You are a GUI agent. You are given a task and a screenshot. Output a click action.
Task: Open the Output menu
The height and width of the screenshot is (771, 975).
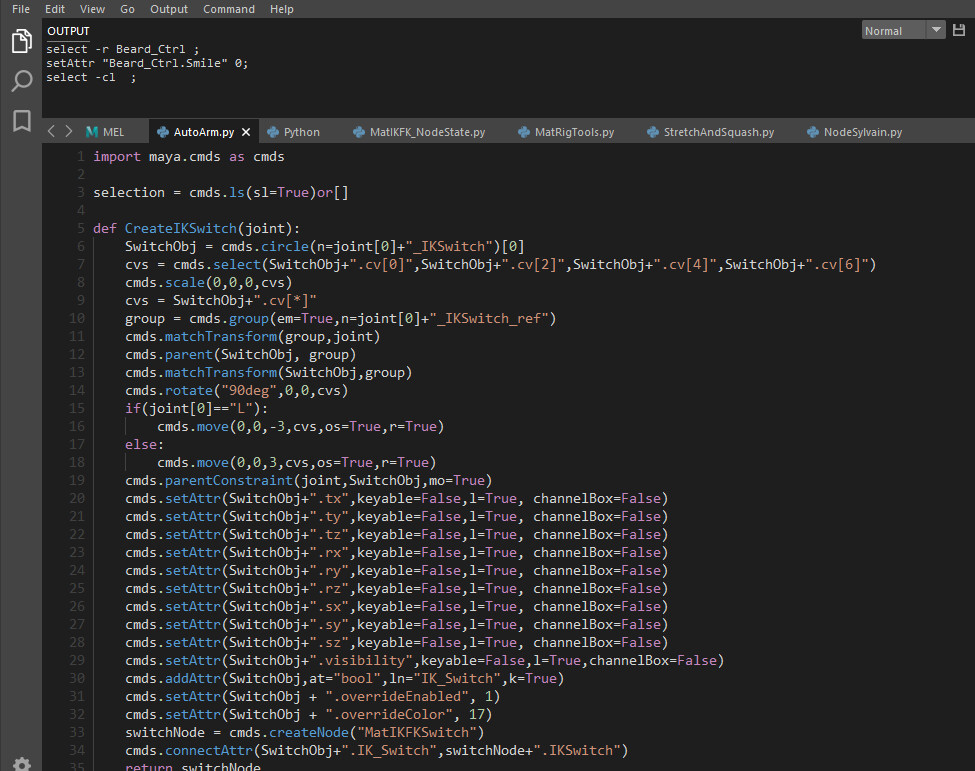coord(169,9)
